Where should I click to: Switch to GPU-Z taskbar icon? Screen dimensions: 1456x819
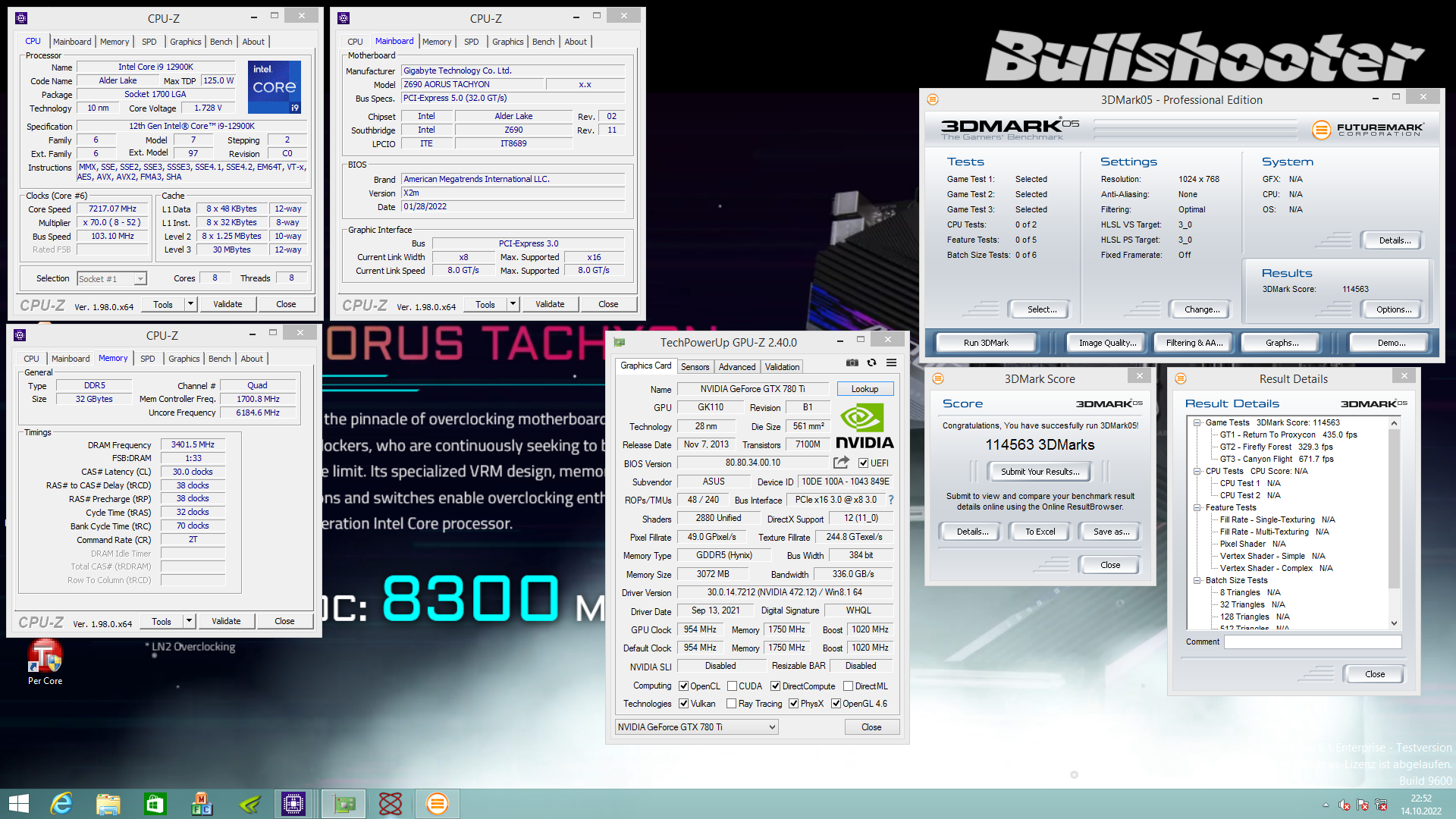coord(344,804)
